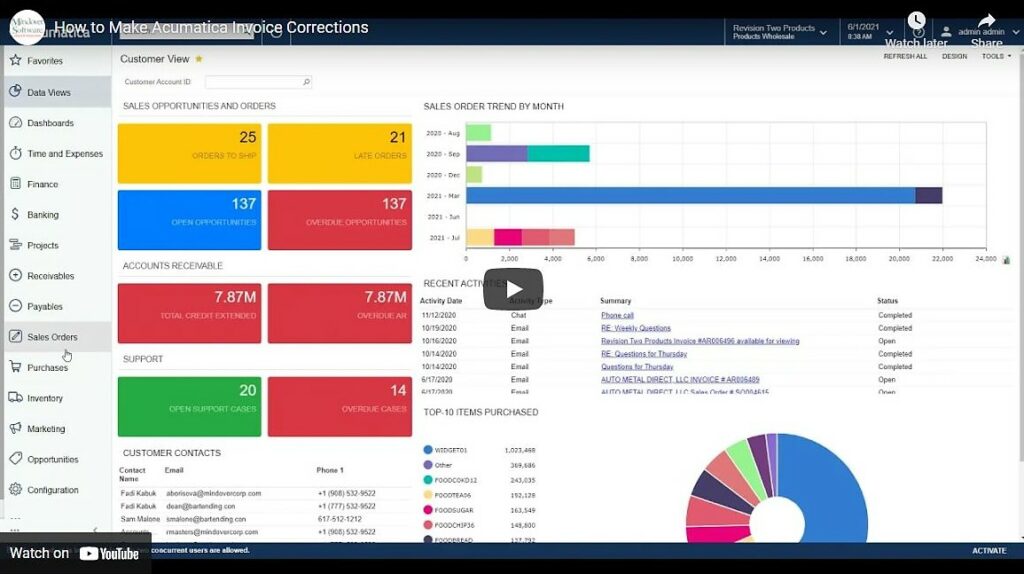The image size is (1024, 574).
Task: Open the Phone call activity link
Action: (617, 315)
